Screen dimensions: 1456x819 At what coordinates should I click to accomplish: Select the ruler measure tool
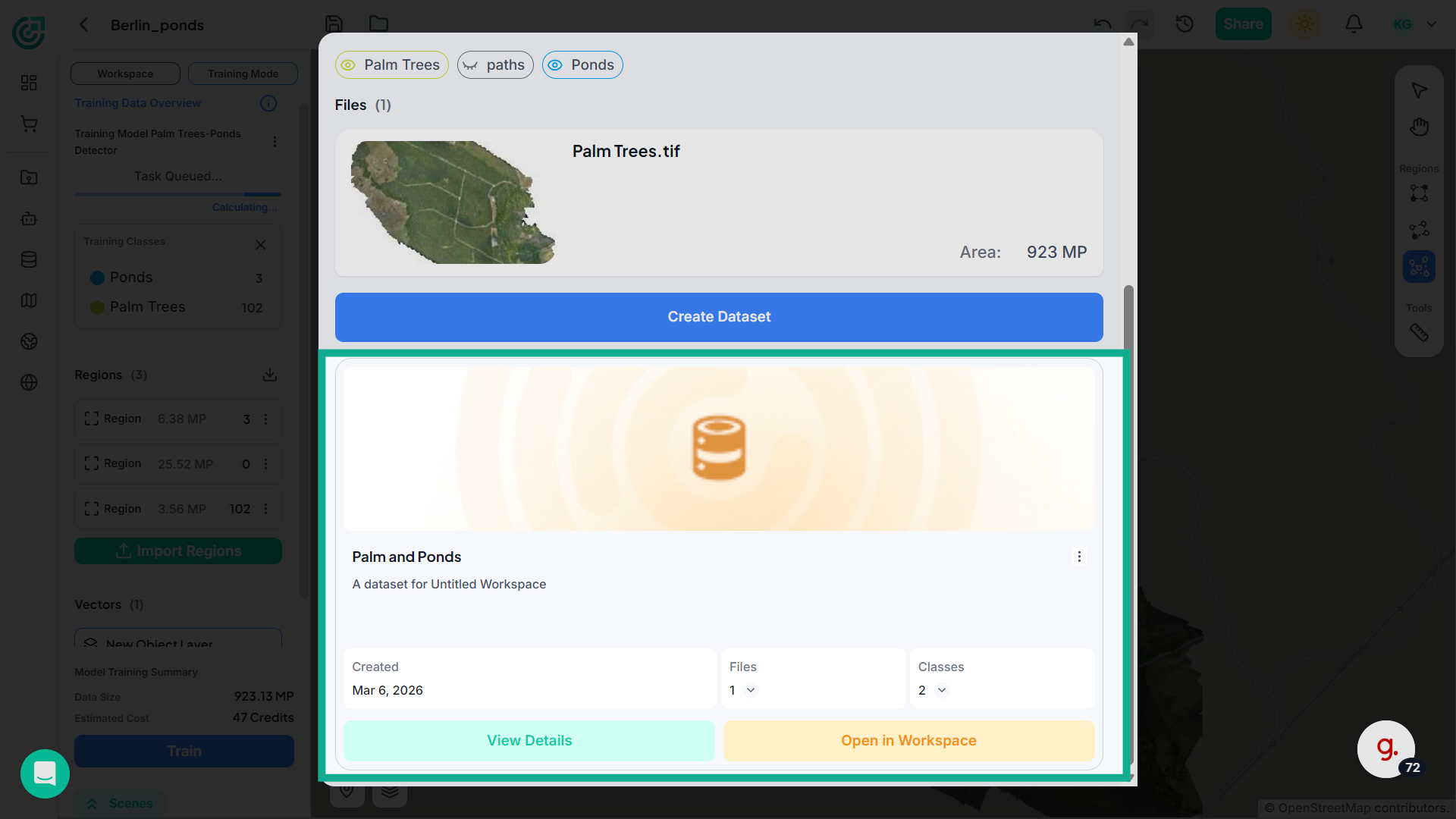click(1419, 332)
